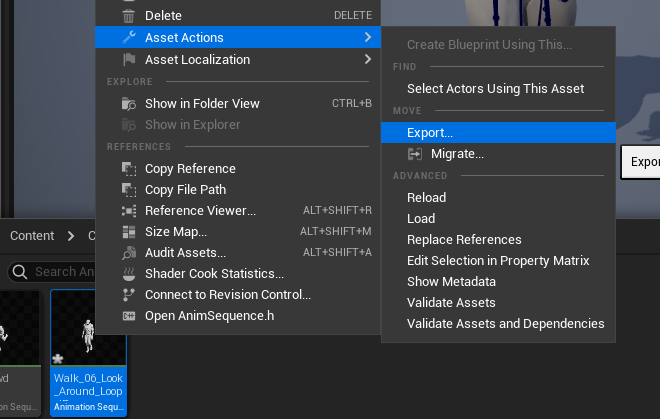Screen dimensions: 660x419
Task: Open Audit Assets from context menu
Action: [185, 252]
